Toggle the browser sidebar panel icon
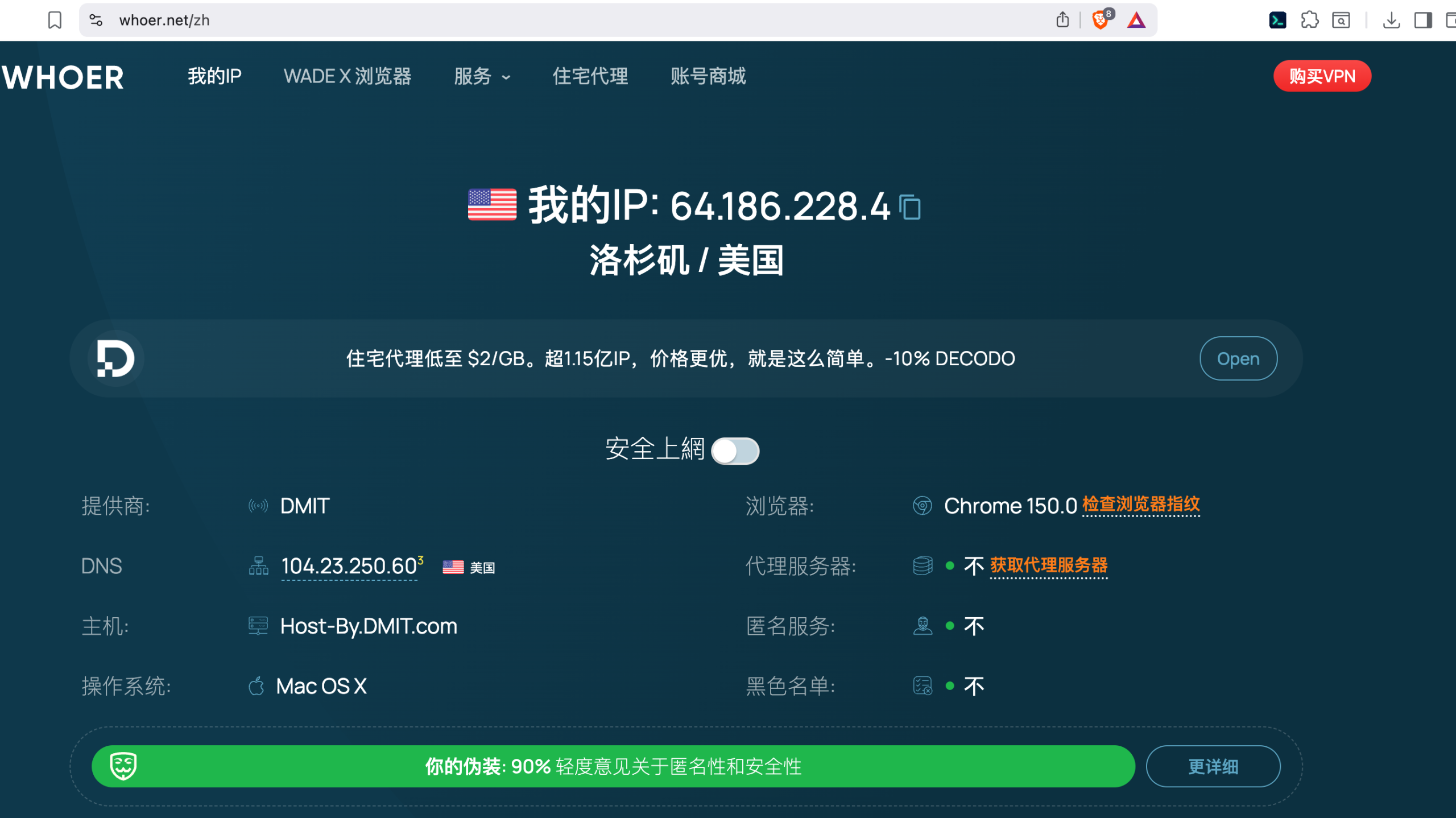1456x818 pixels. pyautogui.click(x=1423, y=20)
